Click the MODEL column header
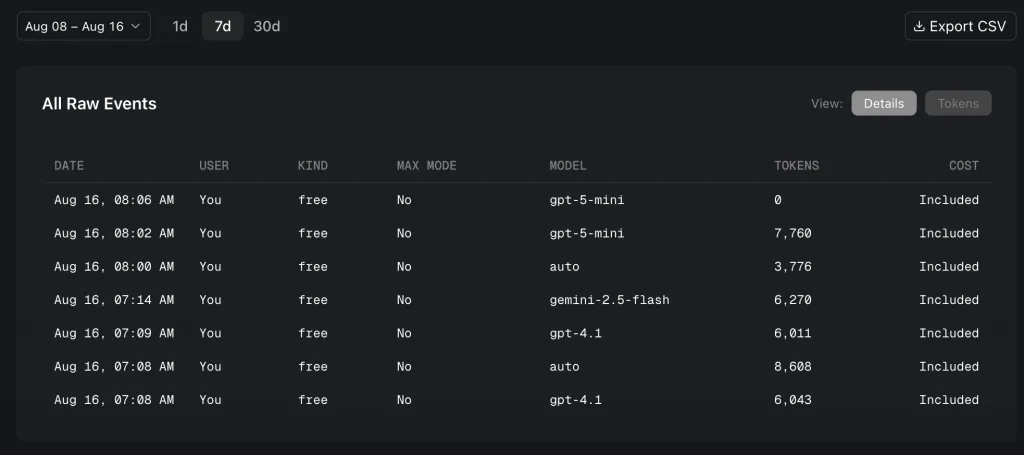The height and width of the screenshot is (455, 1024). (568, 166)
